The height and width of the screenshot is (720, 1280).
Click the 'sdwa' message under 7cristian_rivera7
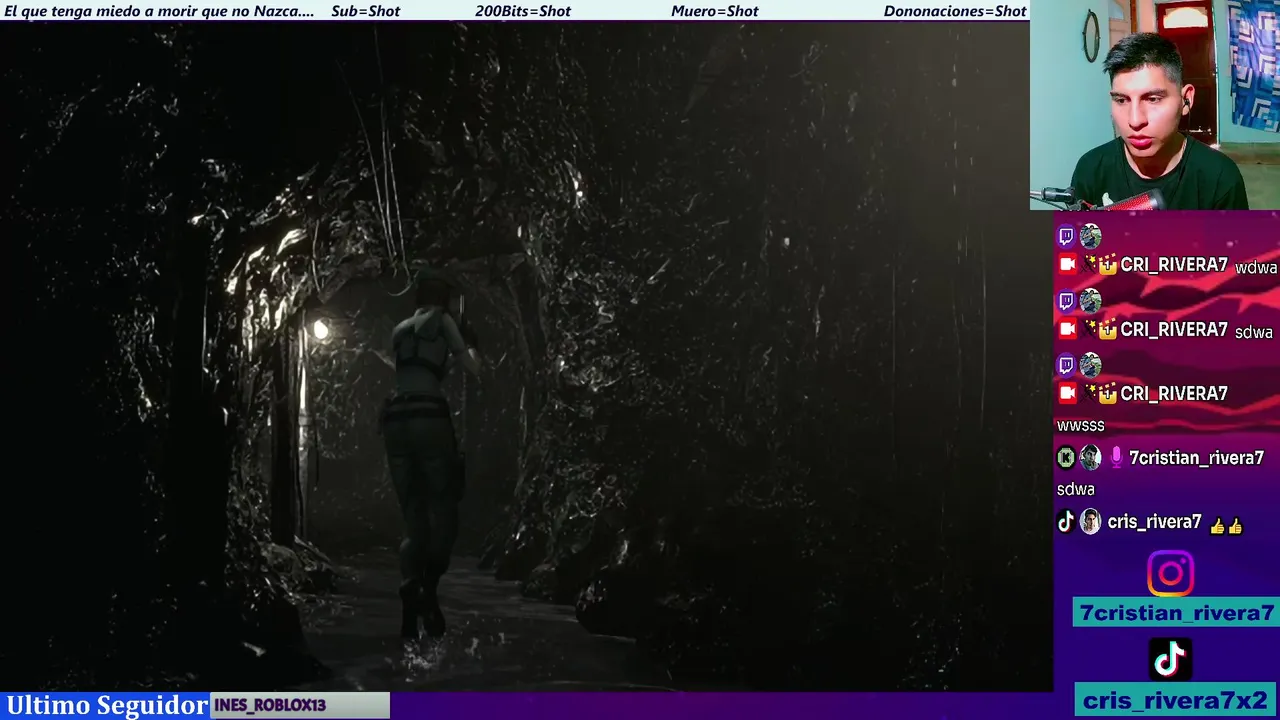(x=1076, y=490)
